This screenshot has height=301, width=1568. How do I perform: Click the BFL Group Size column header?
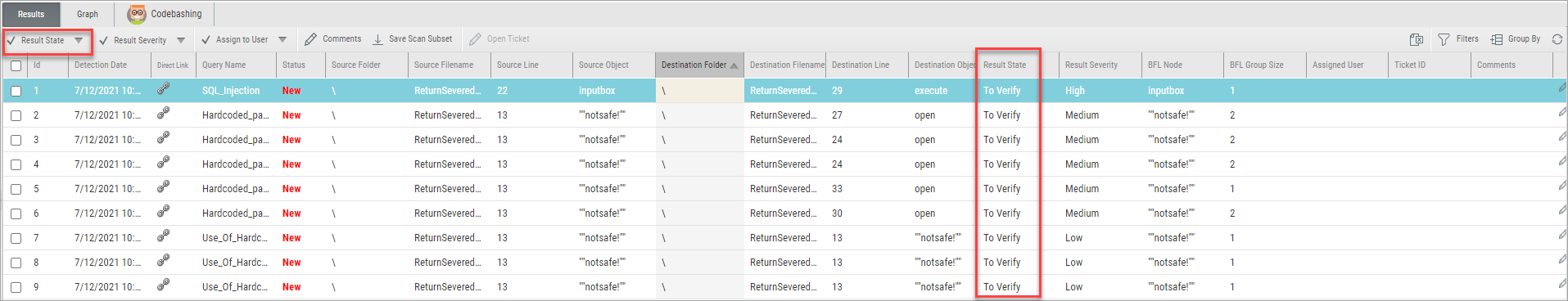tap(1265, 65)
